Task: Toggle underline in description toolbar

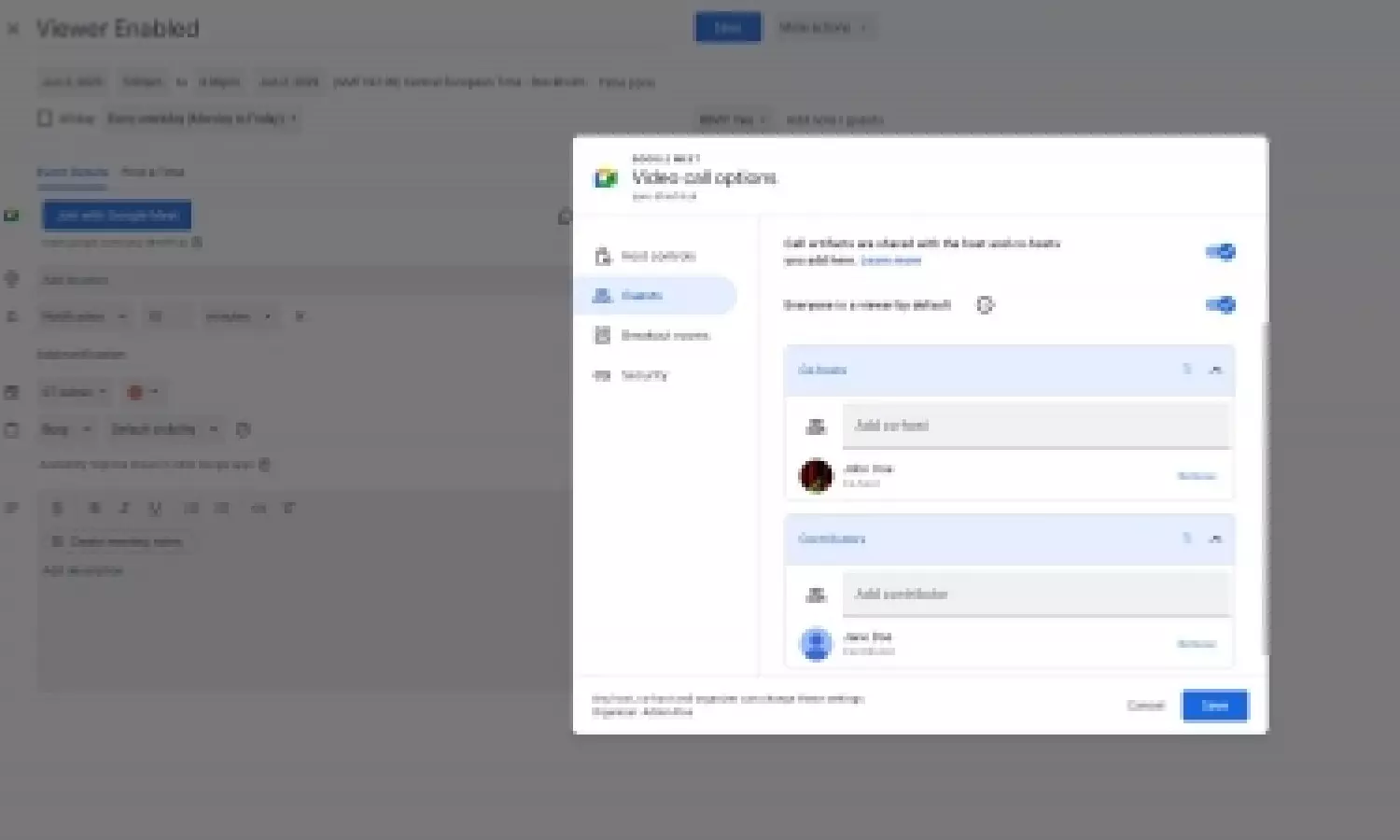Action: tap(155, 509)
